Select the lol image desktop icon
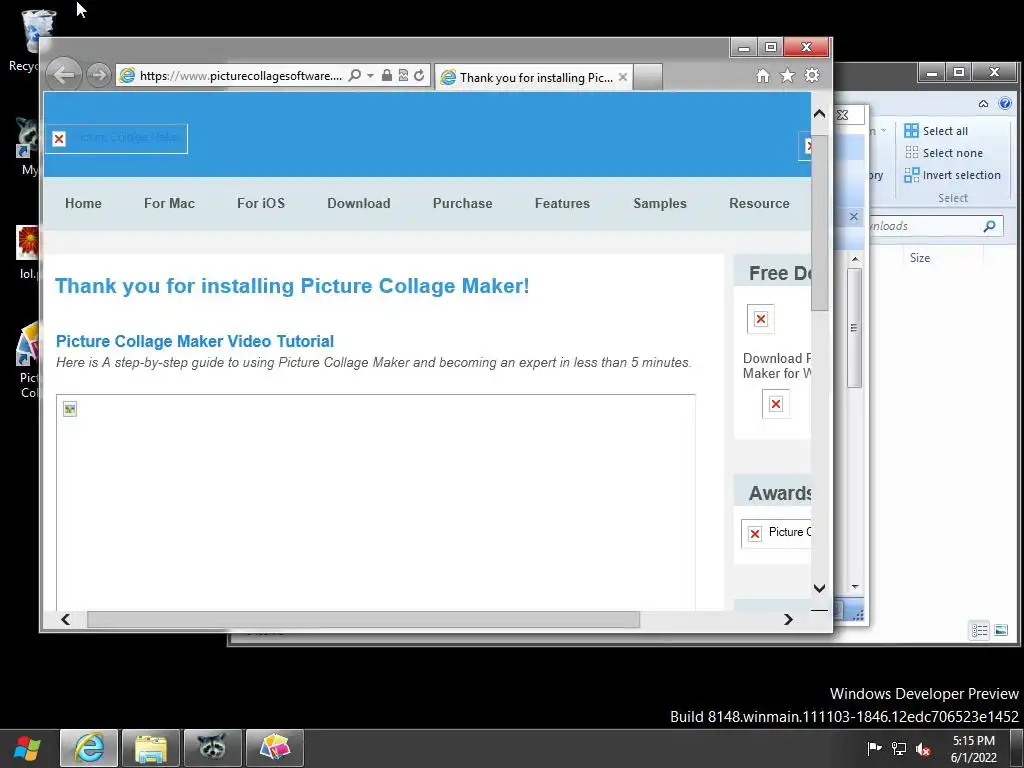 (28, 253)
